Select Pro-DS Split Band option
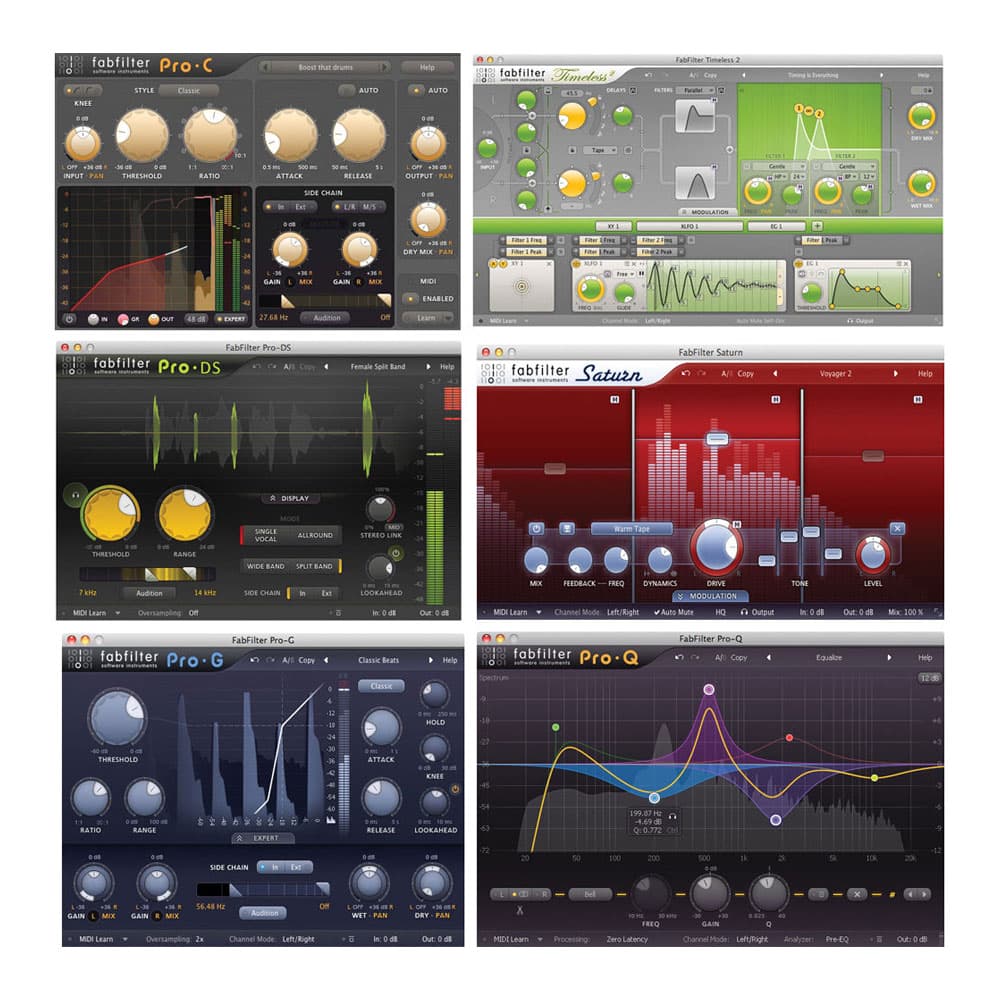 point(314,566)
